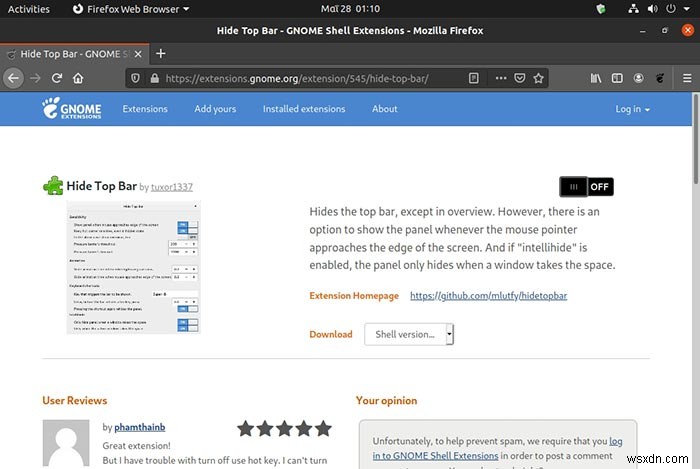The image size is (700, 469).
Task: Click phamthainb reviewer avatar
Action: point(66,443)
